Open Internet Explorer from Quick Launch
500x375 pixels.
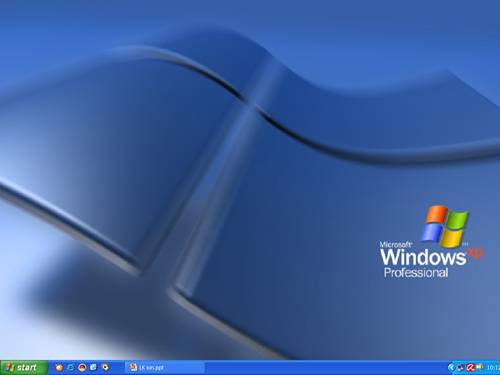pyautogui.click(x=71, y=367)
